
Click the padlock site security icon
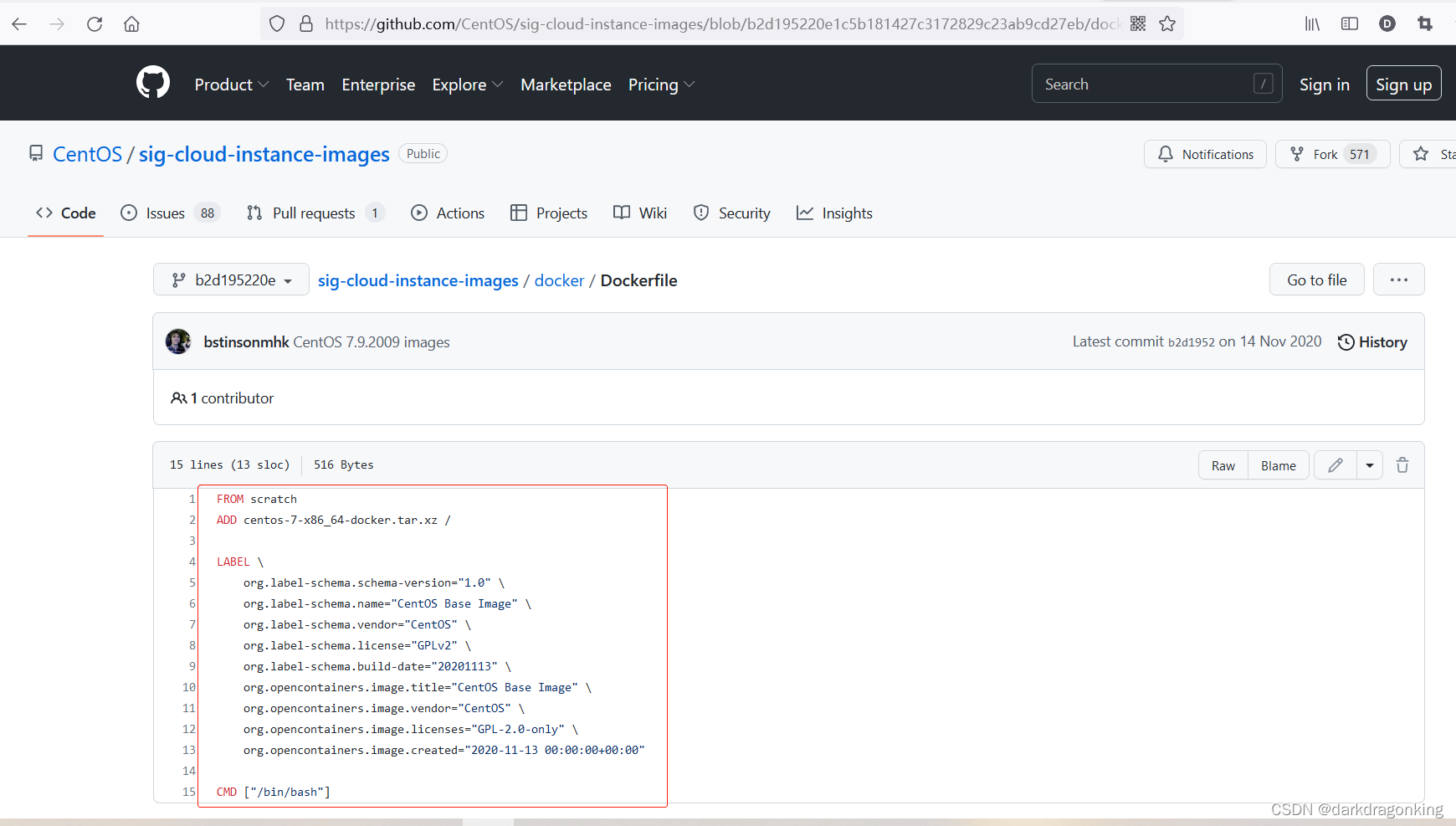pos(306,24)
